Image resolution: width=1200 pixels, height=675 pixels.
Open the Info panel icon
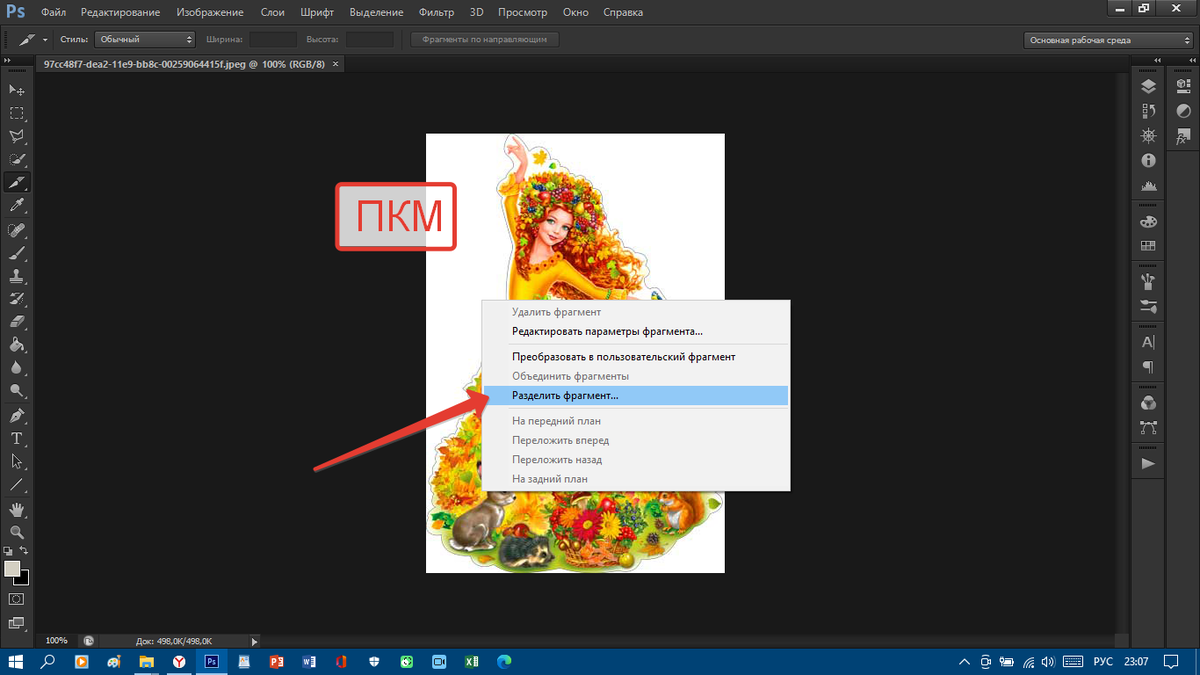click(1148, 160)
